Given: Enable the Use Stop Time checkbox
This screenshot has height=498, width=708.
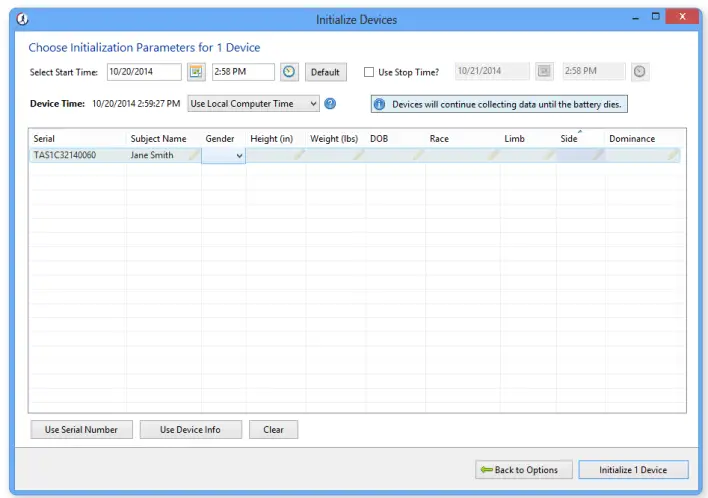Looking at the screenshot, I should click(x=369, y=72).
